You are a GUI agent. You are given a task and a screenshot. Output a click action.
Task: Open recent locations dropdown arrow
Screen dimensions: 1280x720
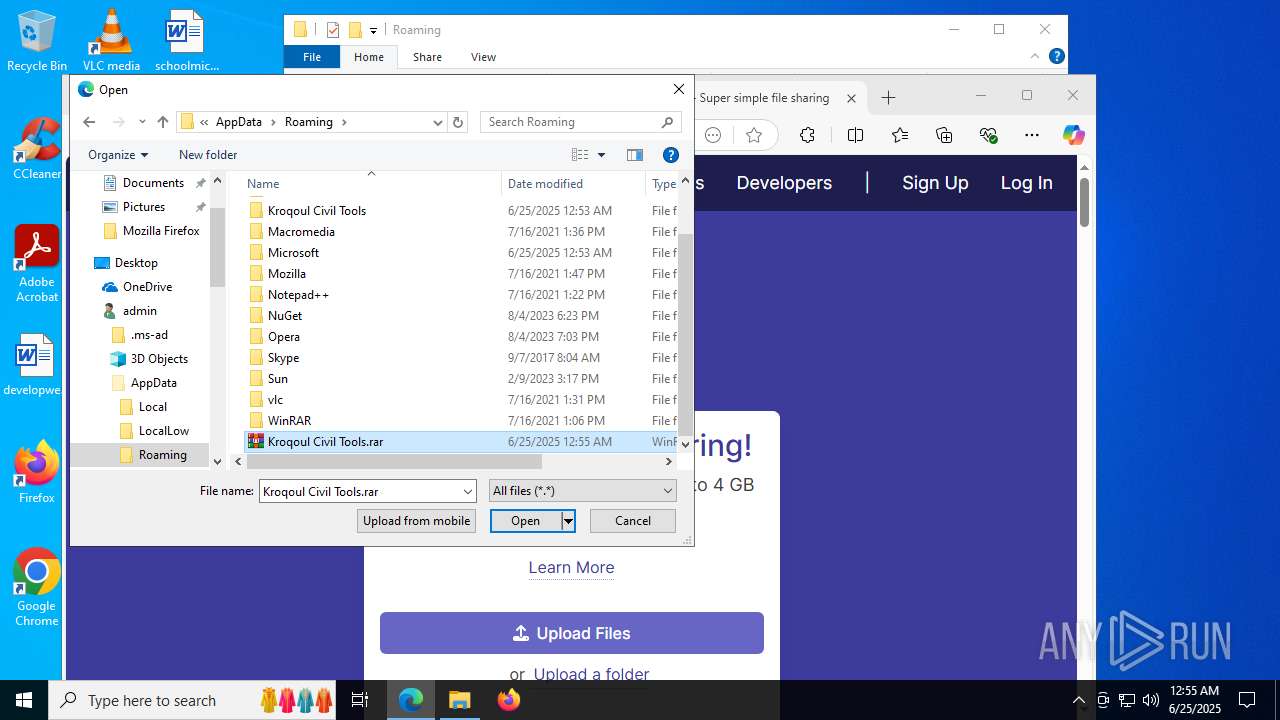tap(141, 122)
